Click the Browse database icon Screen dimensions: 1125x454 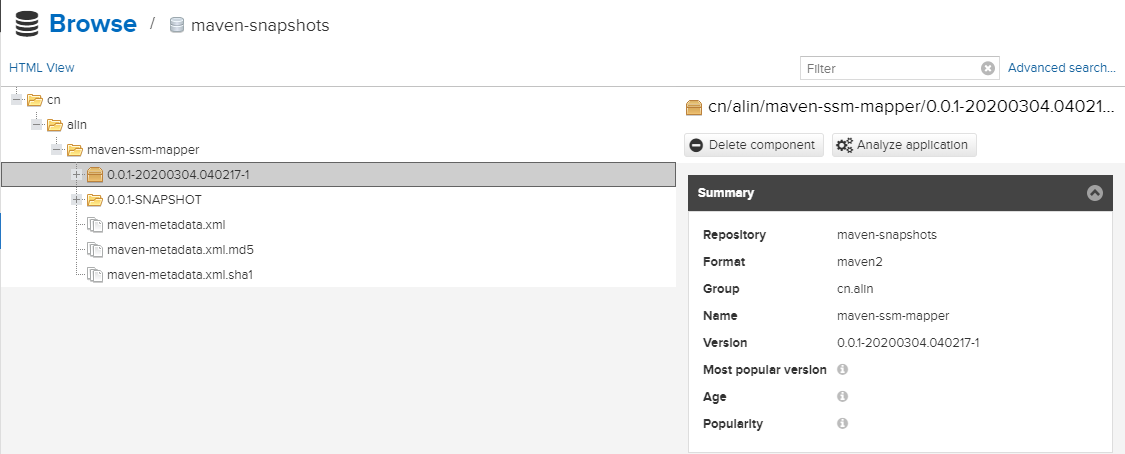(x=27, y=24)
